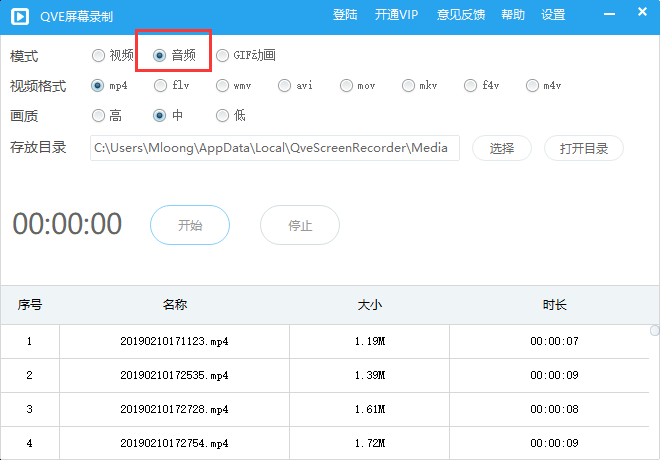Viewport: 660px width, 460px height.
Task: Close the QVE屏幕录制 window
Action: point(642,12)
